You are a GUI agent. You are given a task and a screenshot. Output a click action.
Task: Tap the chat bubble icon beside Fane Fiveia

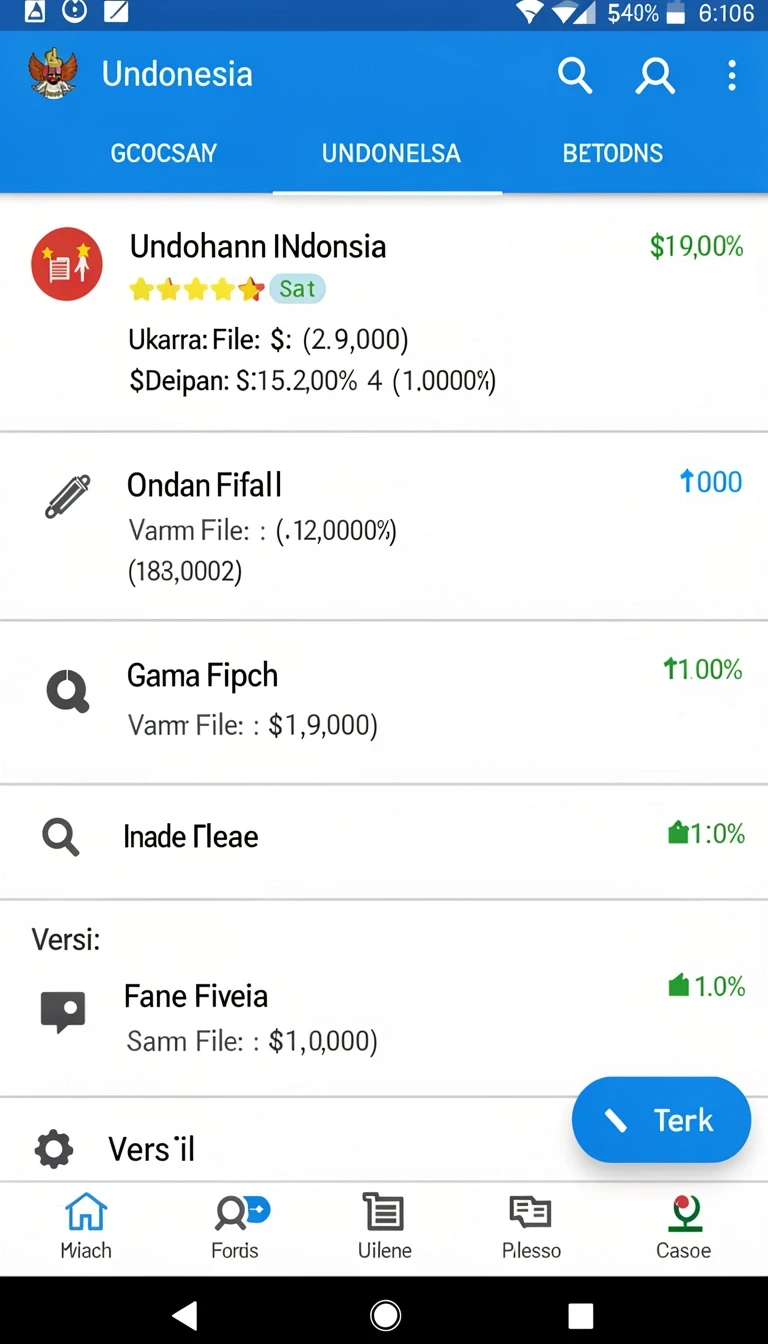[x=63, y=1012]
